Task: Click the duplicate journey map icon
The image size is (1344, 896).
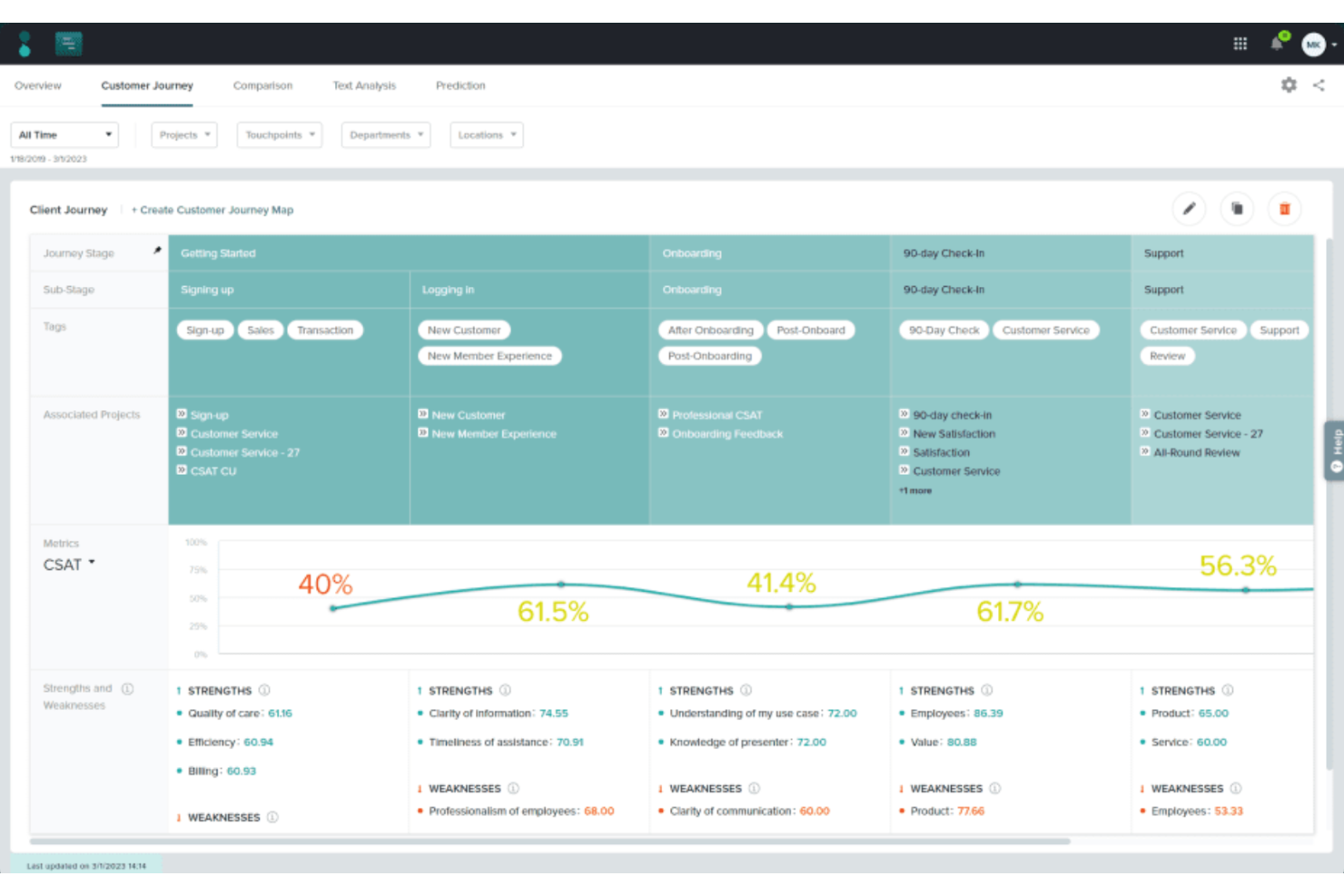Action: click(1237, 209)
